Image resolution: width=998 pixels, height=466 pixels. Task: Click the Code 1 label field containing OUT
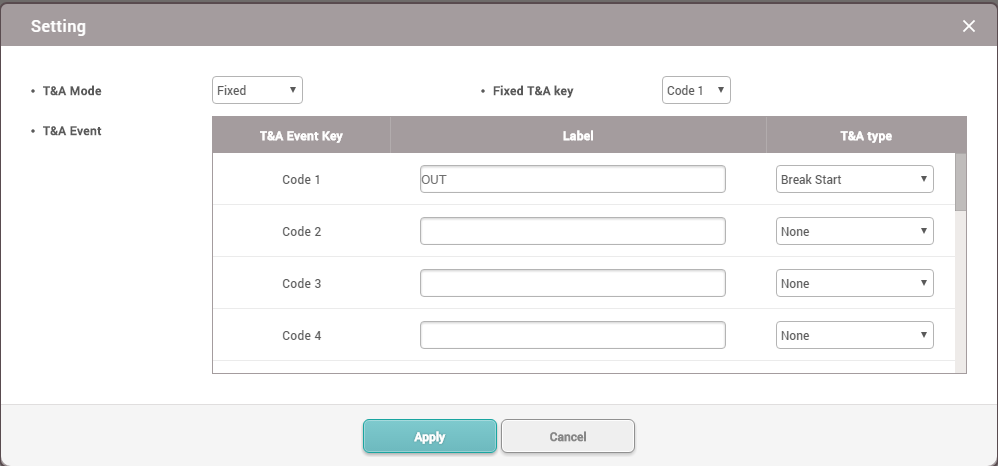pyautogui.click(x=572, y=180)
